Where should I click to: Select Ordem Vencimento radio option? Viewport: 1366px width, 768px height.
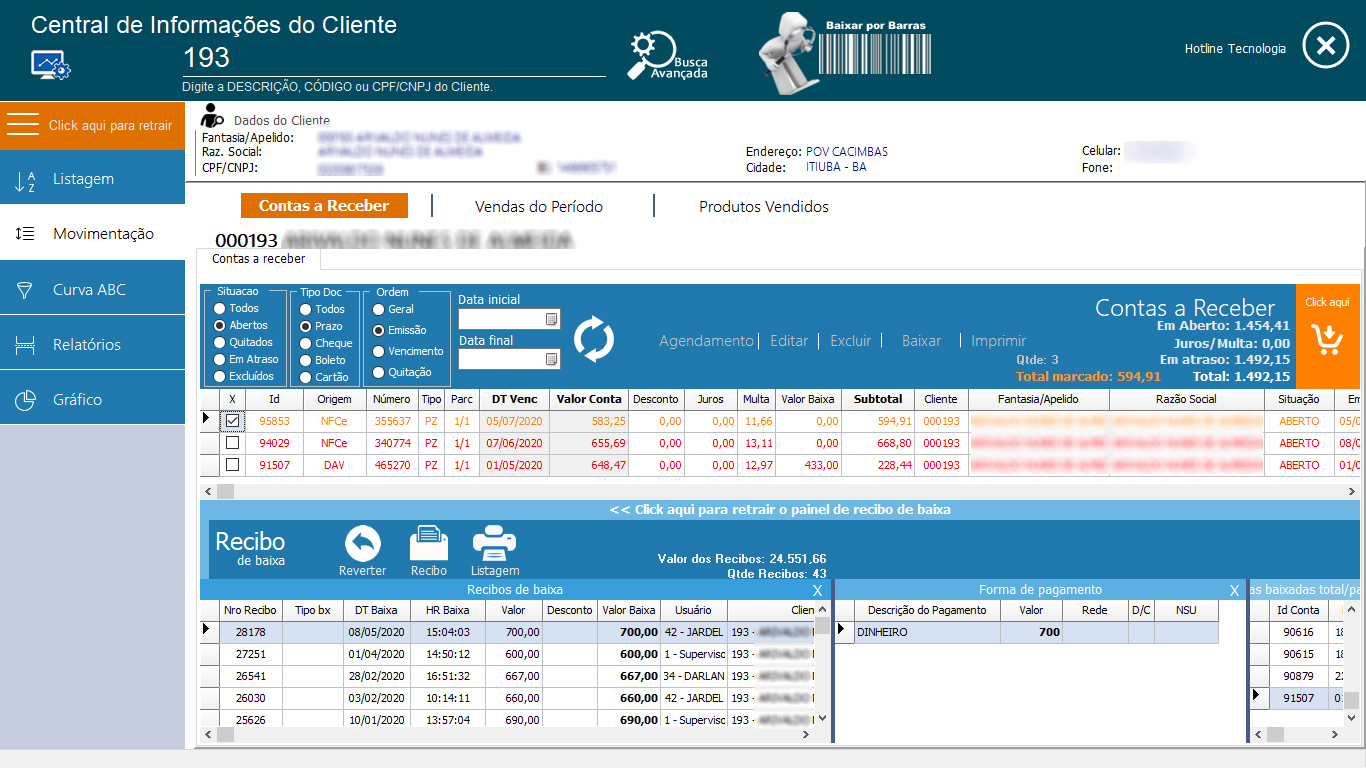click(379, 351)
